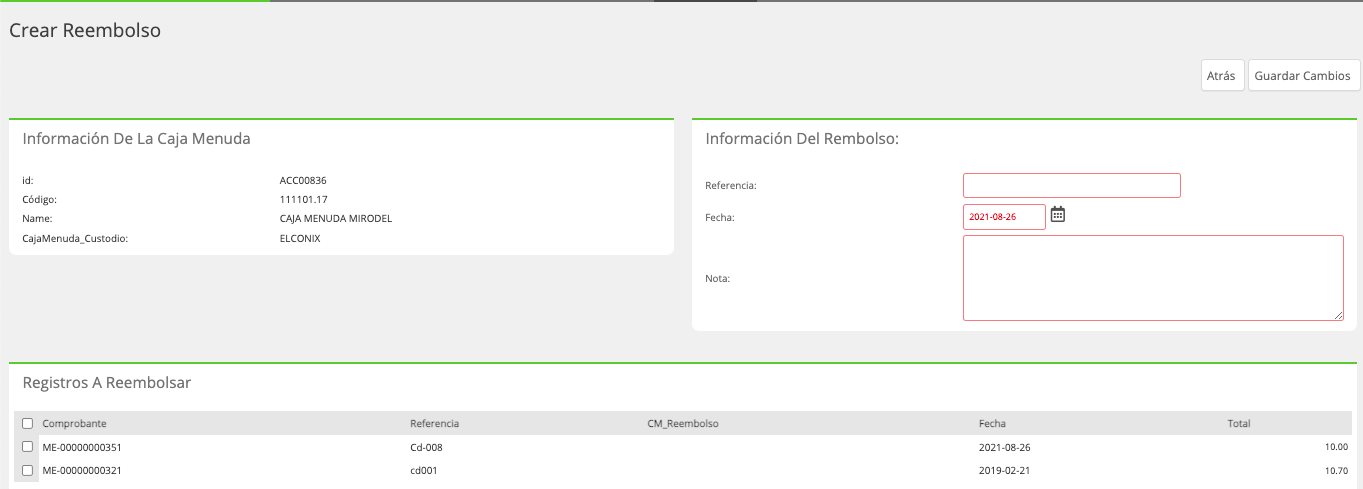Click the Cd-008 reference cell

426,447
